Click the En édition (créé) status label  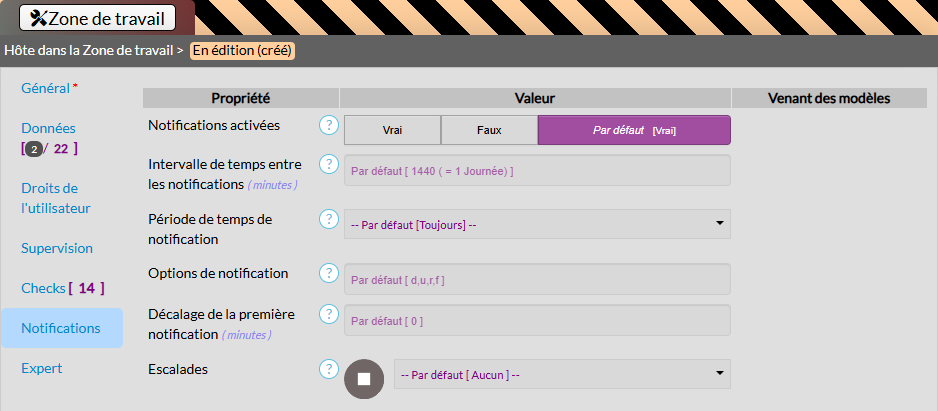[x=243, y=49]
